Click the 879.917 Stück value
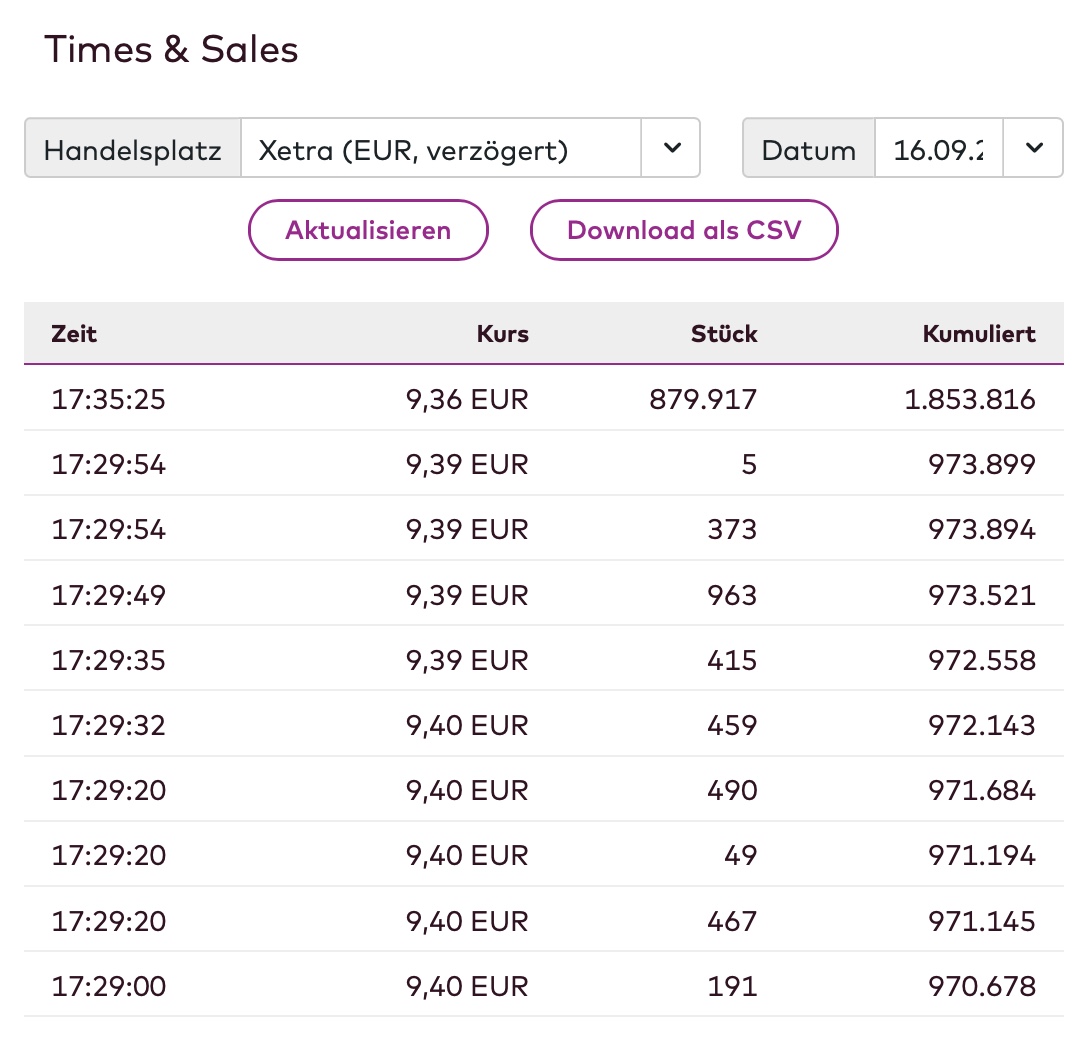 coord(703,400)
